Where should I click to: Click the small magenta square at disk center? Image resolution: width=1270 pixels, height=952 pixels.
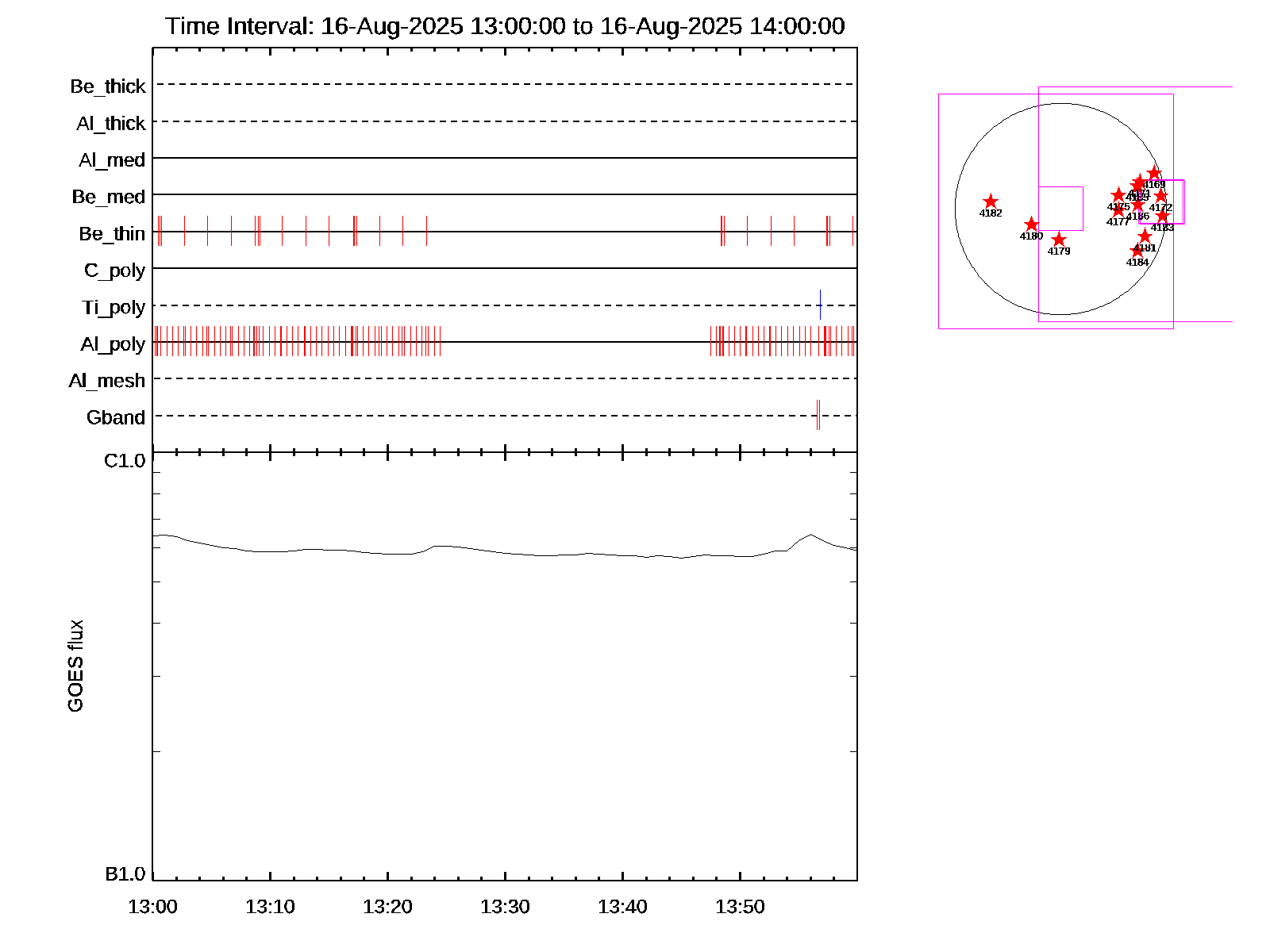1060,208
